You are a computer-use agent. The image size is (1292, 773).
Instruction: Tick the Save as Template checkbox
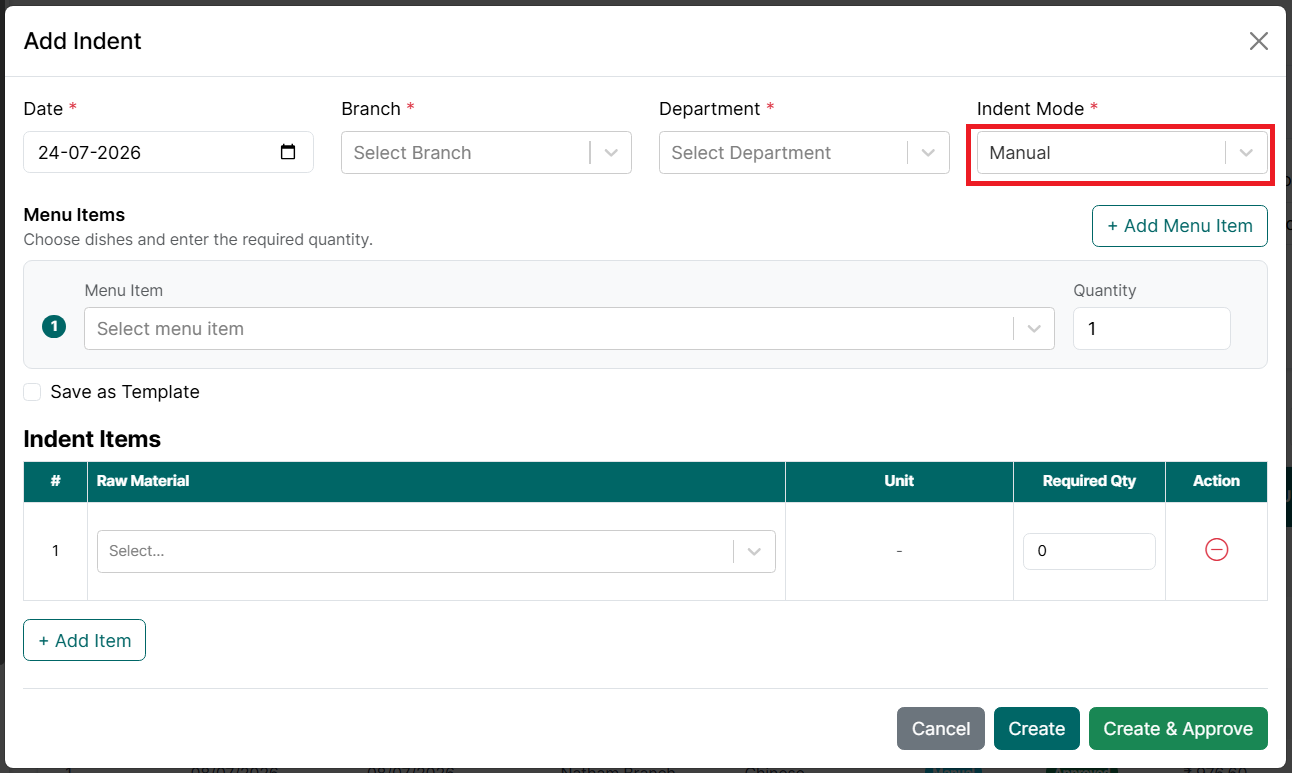(32, 392)
